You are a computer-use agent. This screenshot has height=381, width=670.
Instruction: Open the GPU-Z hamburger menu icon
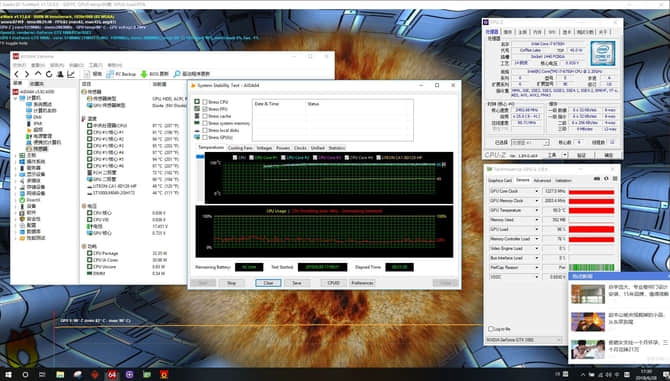615,179
